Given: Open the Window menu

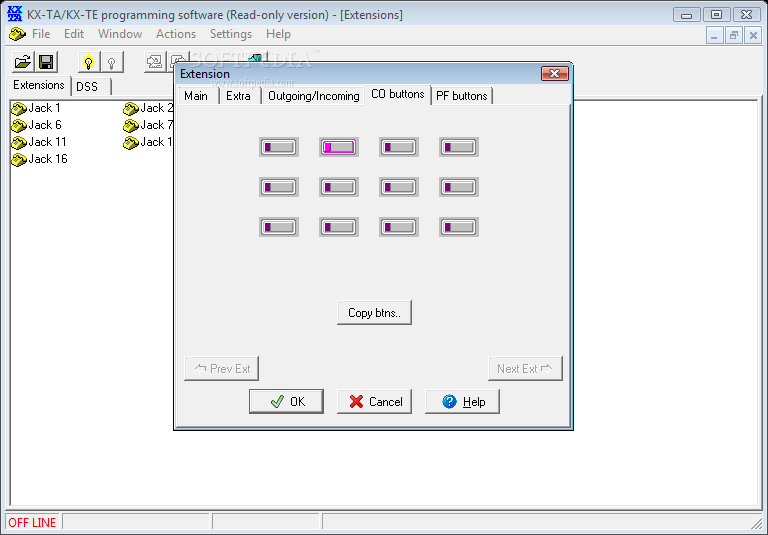Looking at the screenshot, I should coord(120,34).
